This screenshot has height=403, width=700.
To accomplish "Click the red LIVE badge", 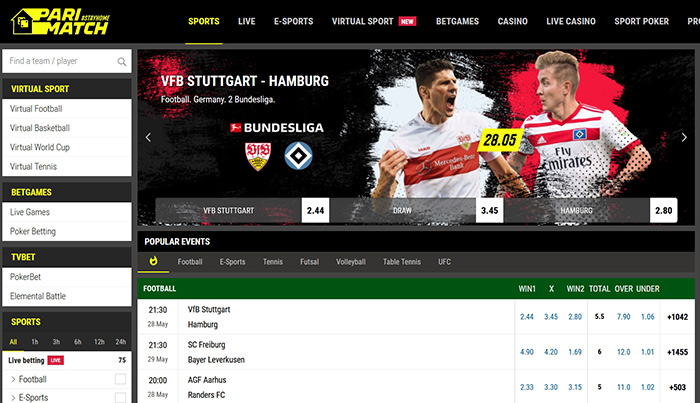I will [x=56, y=360].
